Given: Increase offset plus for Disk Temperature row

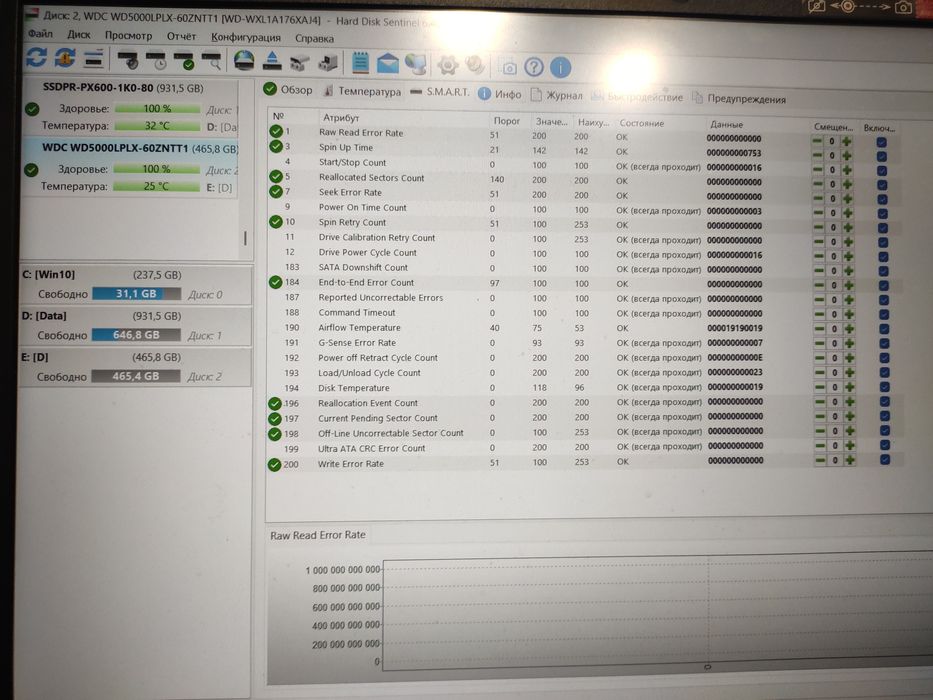Looking at the screenshot, I should 849,388.
